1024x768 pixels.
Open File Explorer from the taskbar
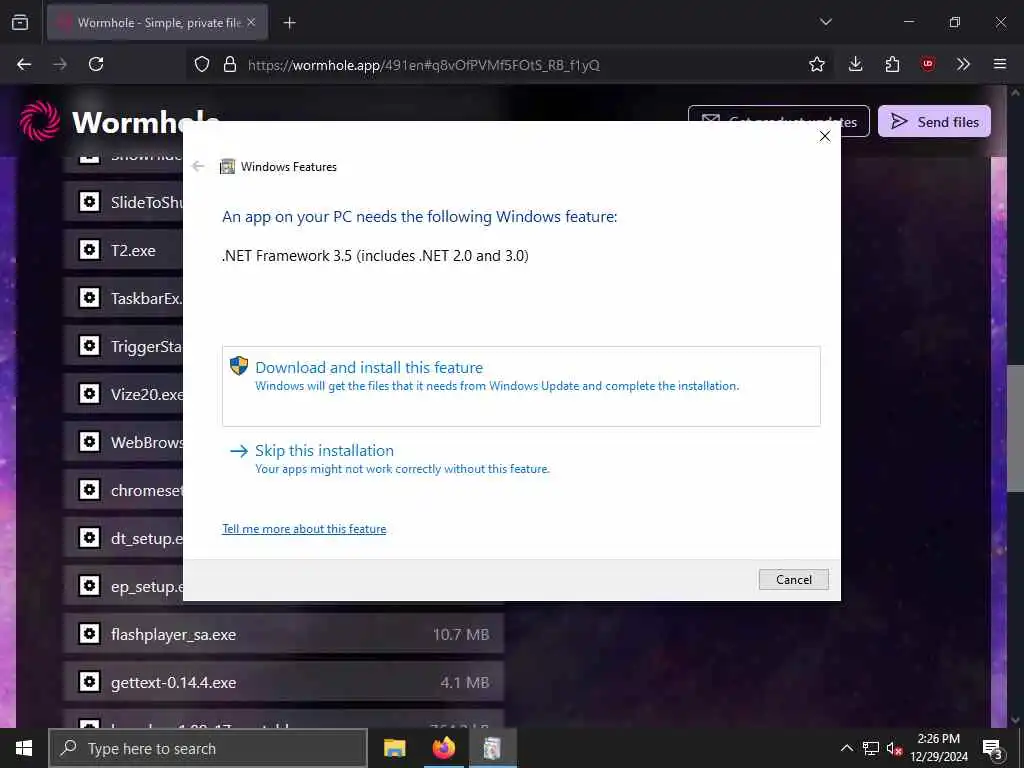point(394,748)
